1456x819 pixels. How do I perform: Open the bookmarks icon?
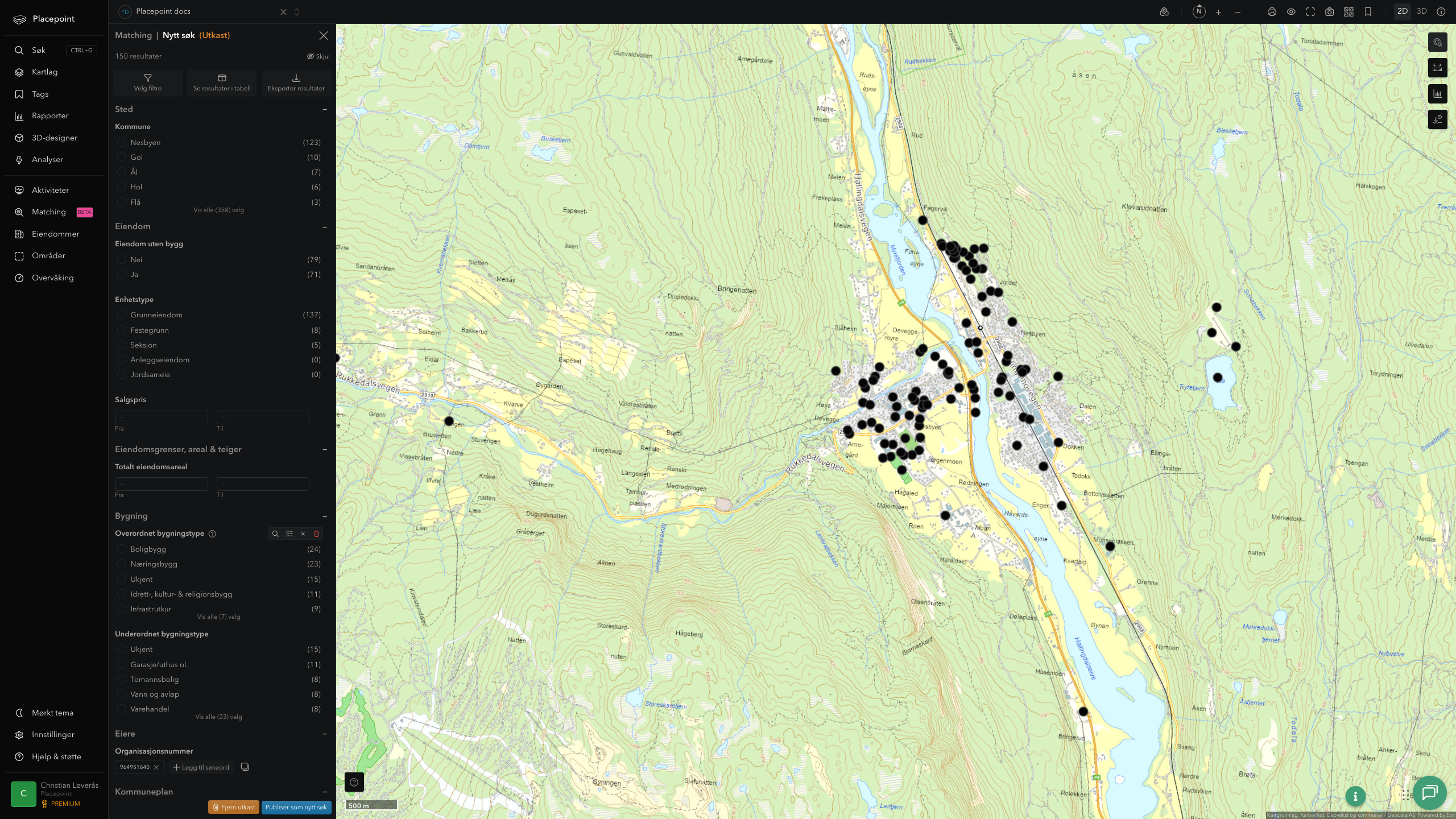pos(1368,12)
